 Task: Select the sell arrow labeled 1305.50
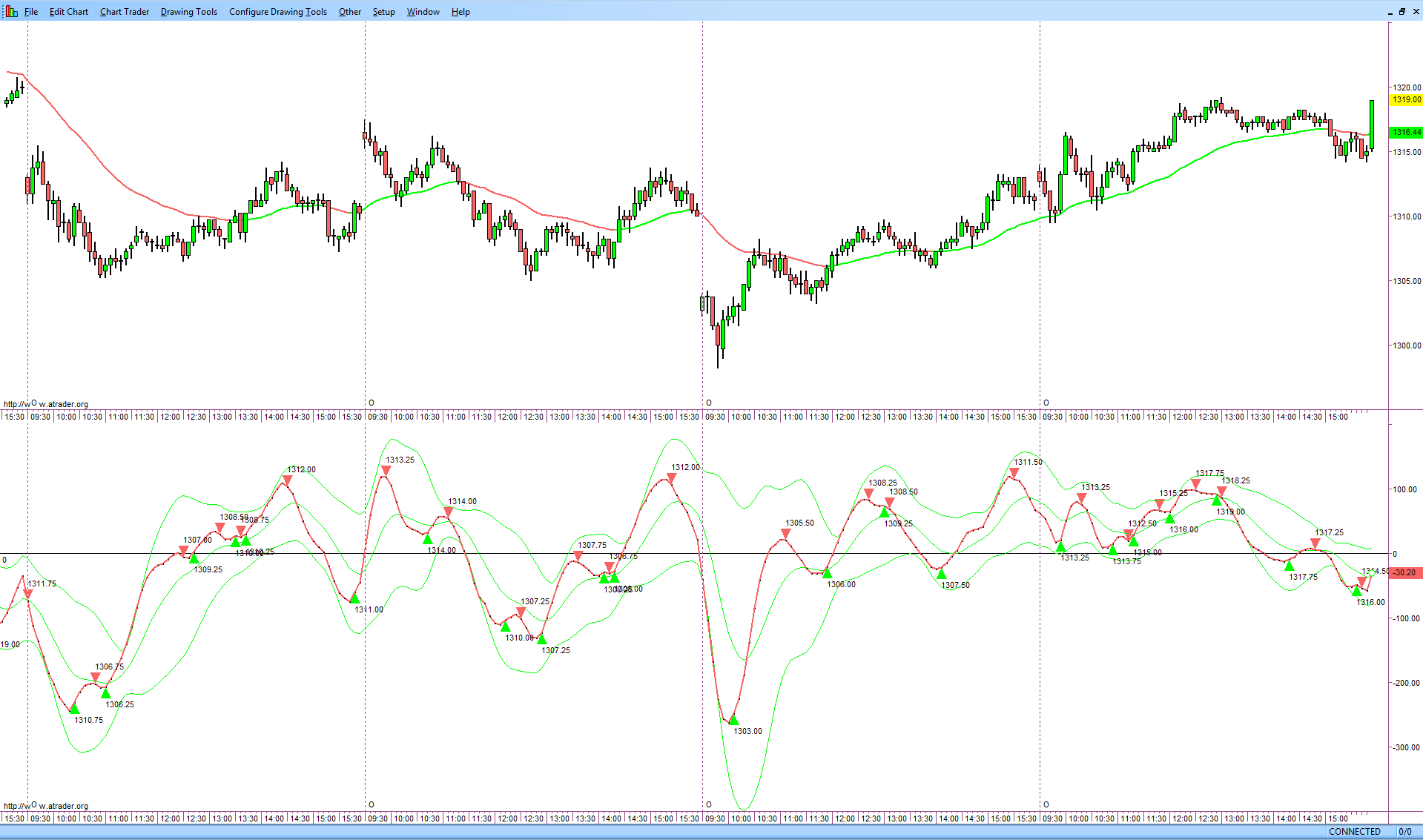pos(785,534)
